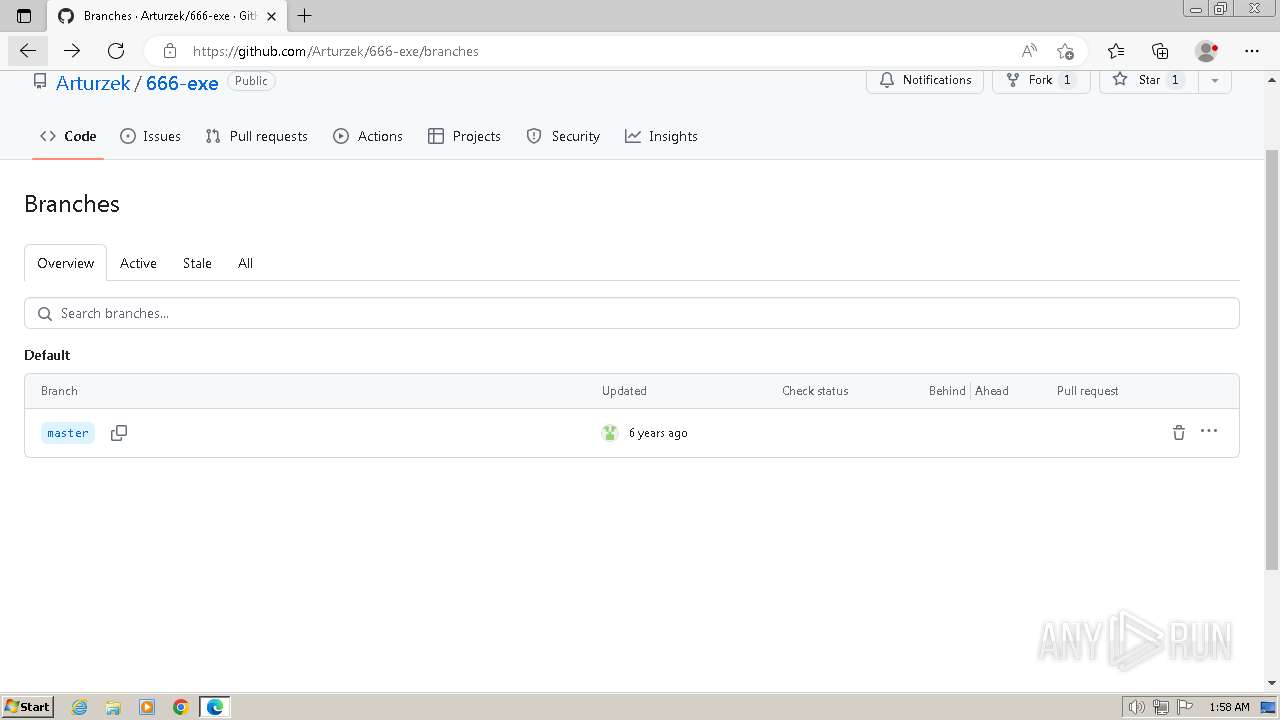Viewport: 1280px width, 720px height.
Task: Open the Insights tab
Action: tap(661, 136)
